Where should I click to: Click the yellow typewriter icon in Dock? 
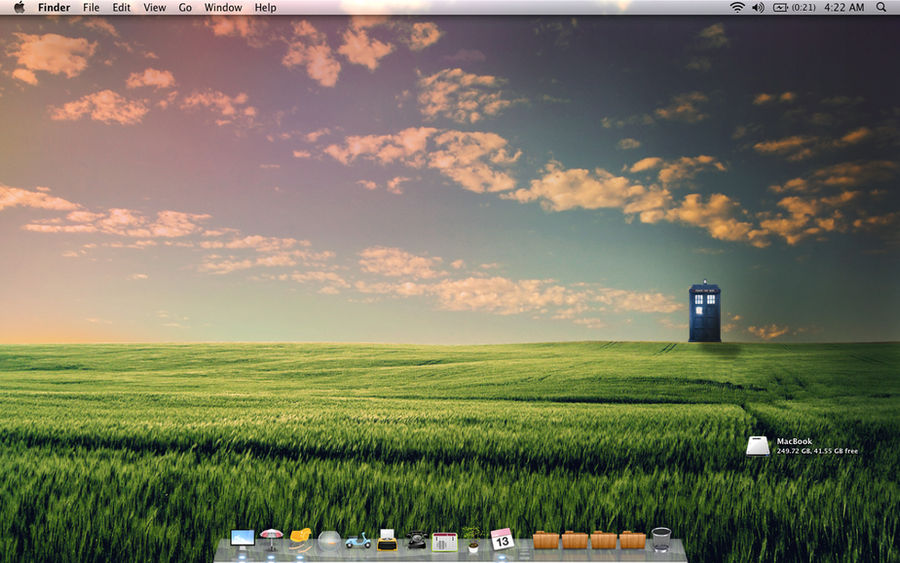[387, 540]
